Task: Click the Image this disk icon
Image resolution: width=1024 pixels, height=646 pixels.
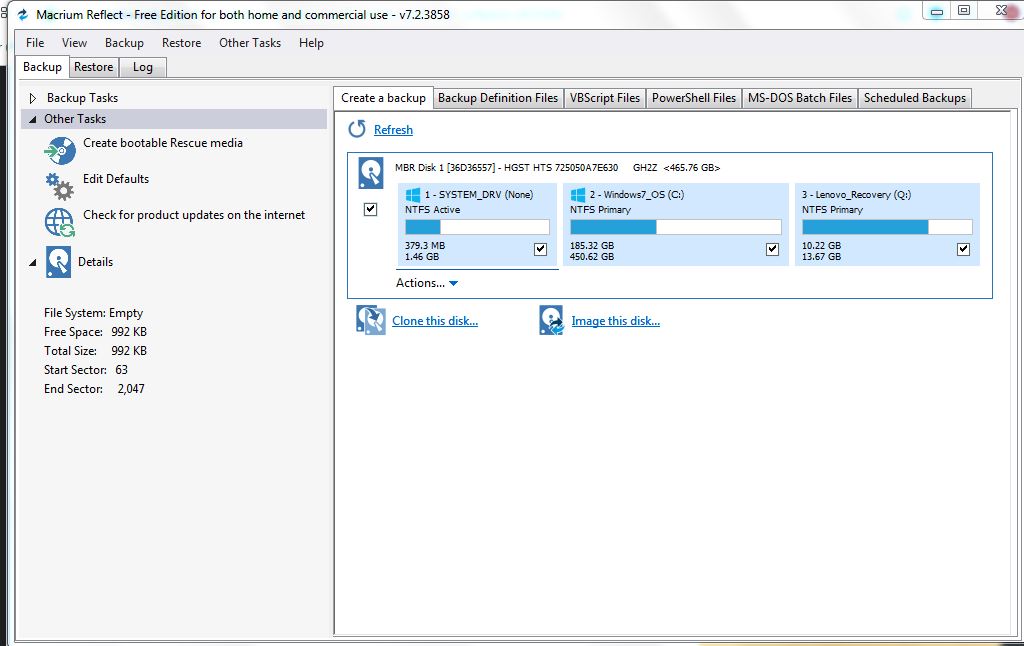Action: pyautogui.click(x=551, y=320)
